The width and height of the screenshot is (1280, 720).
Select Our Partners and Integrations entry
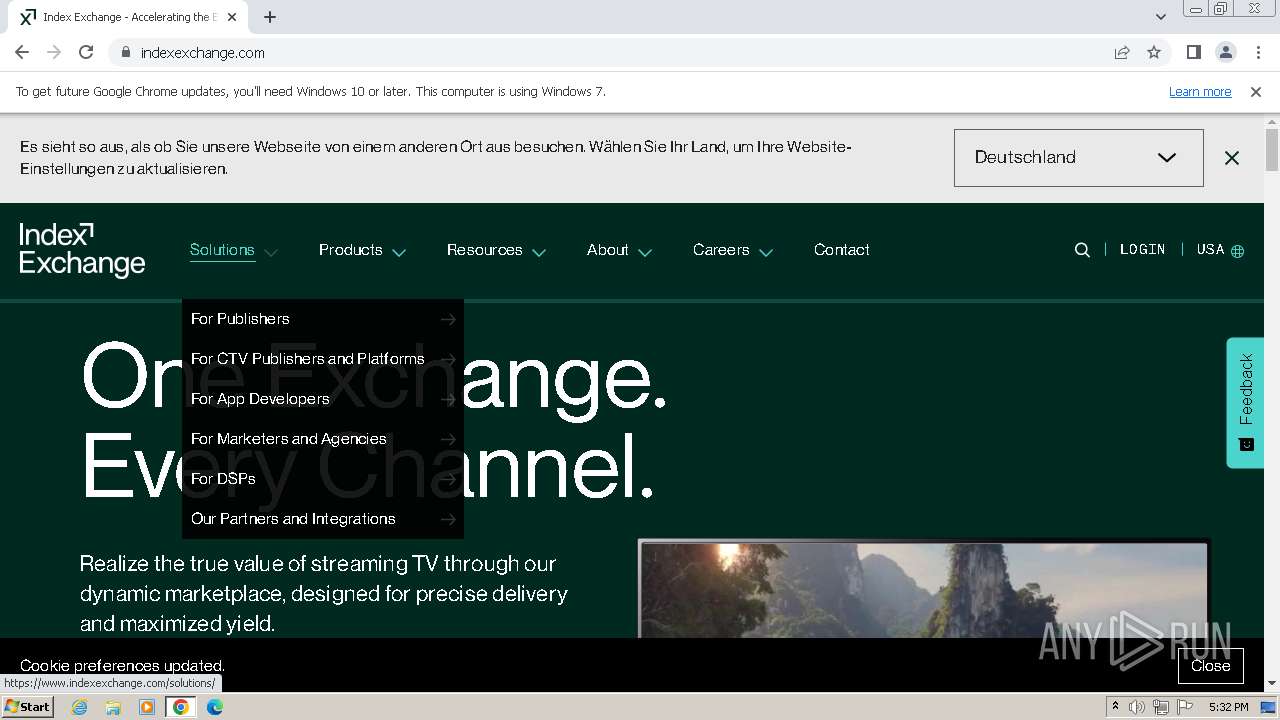pos(323,519)
